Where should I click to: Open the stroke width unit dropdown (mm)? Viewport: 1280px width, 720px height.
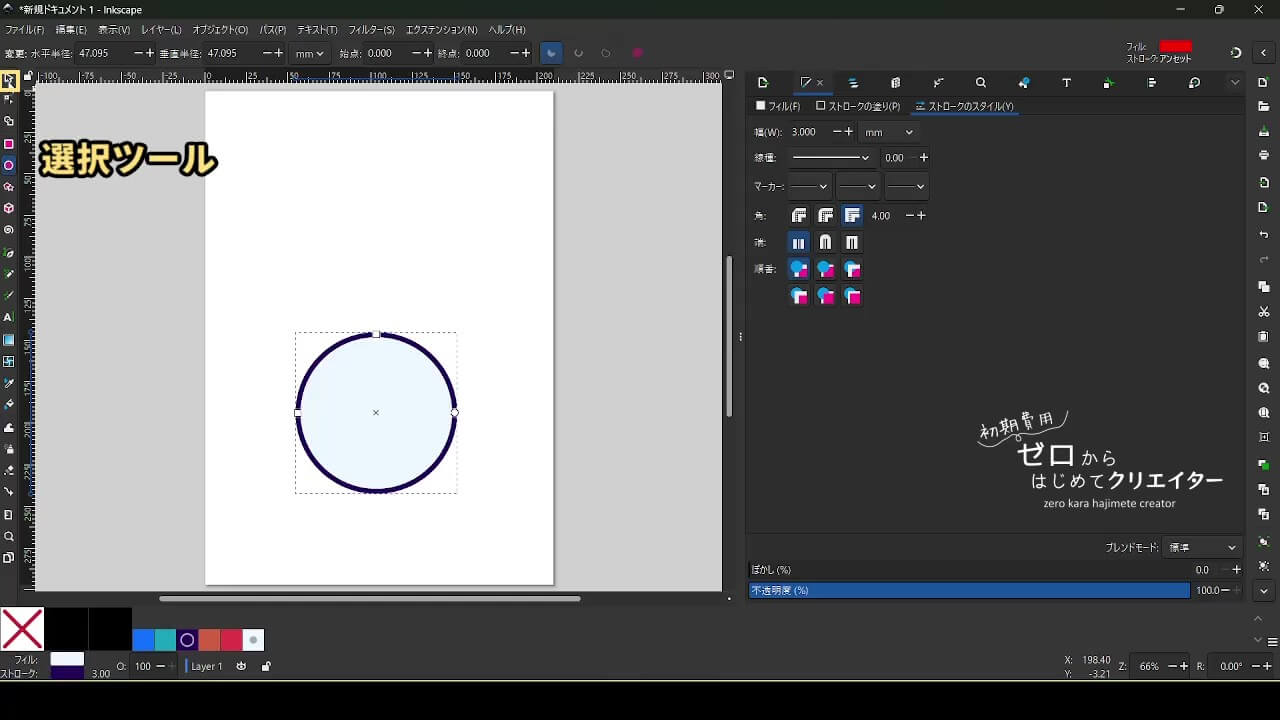click(x=889, y=132)
